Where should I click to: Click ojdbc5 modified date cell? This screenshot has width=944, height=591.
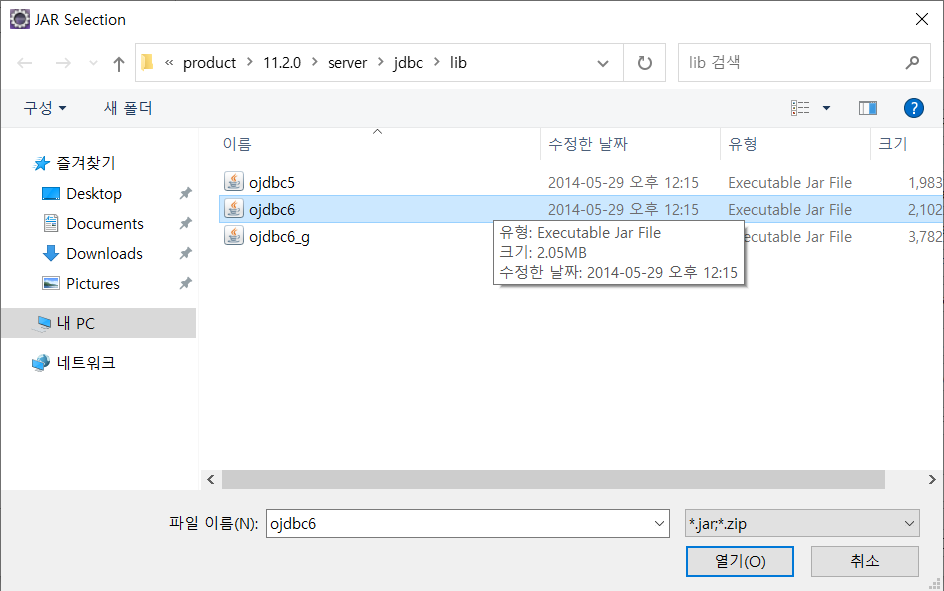coord(623,182)
